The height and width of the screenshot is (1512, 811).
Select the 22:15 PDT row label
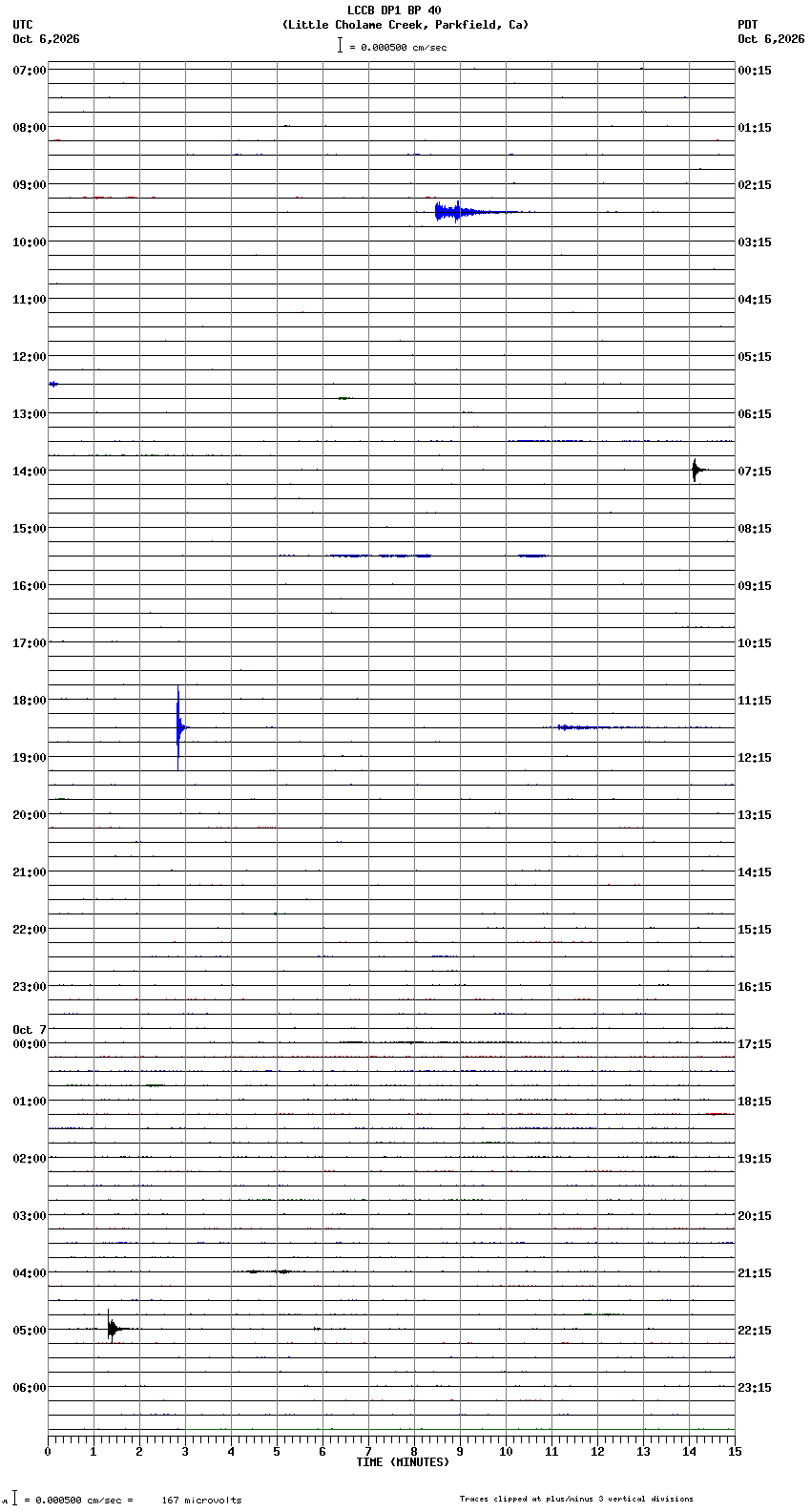coord(755,1331)
